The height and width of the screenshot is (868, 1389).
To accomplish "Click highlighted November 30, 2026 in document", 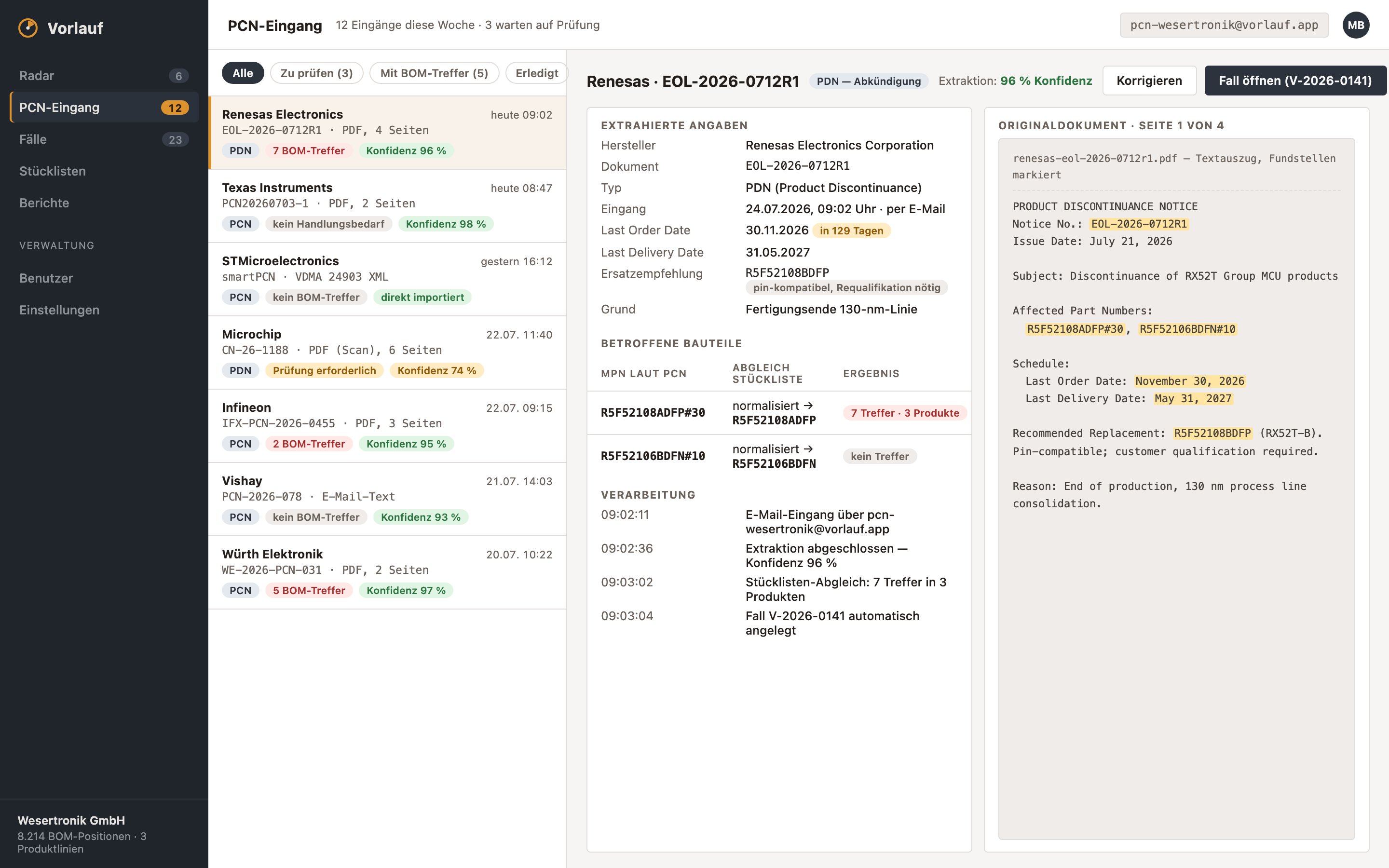I will (1189, 381).
